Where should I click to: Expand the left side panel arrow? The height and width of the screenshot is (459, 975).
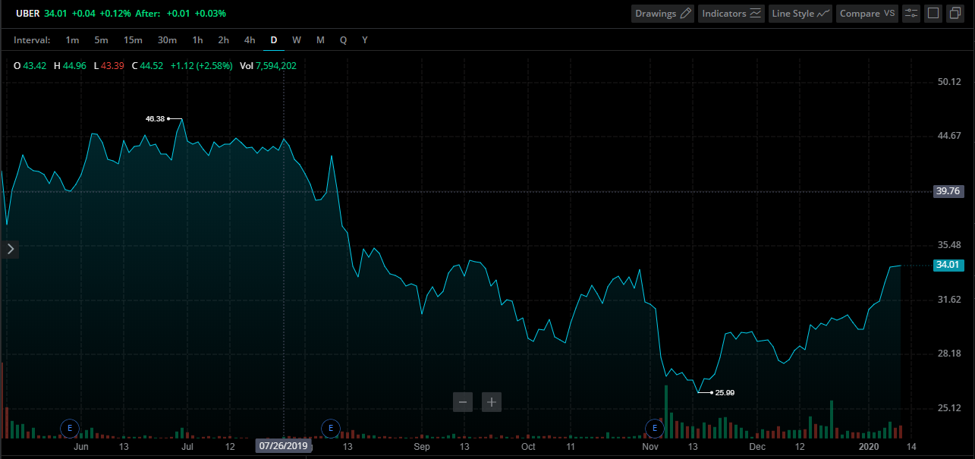10,249
